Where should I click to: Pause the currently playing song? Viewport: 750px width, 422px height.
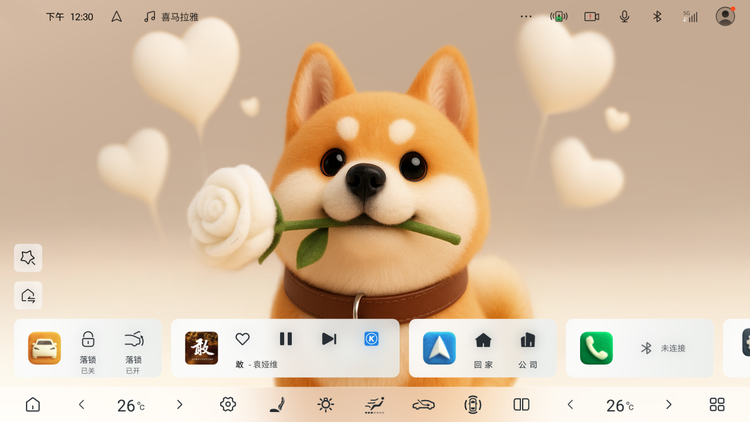tap(286, 339)
